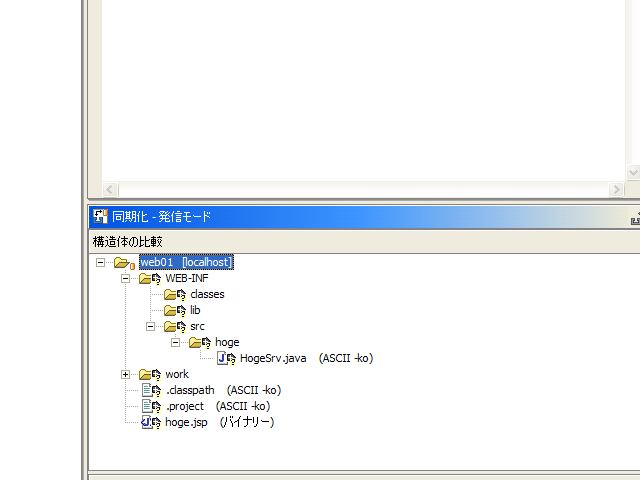Click the HogeSrv.java Java file icon
Viewport: 640px width, 480px height.
tap(226, 358)
